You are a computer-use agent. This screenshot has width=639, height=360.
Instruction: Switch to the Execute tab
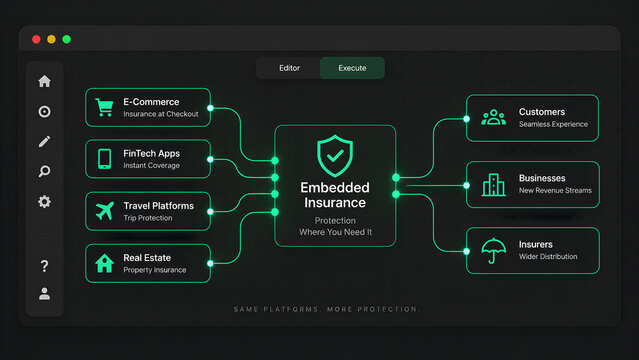352,68
